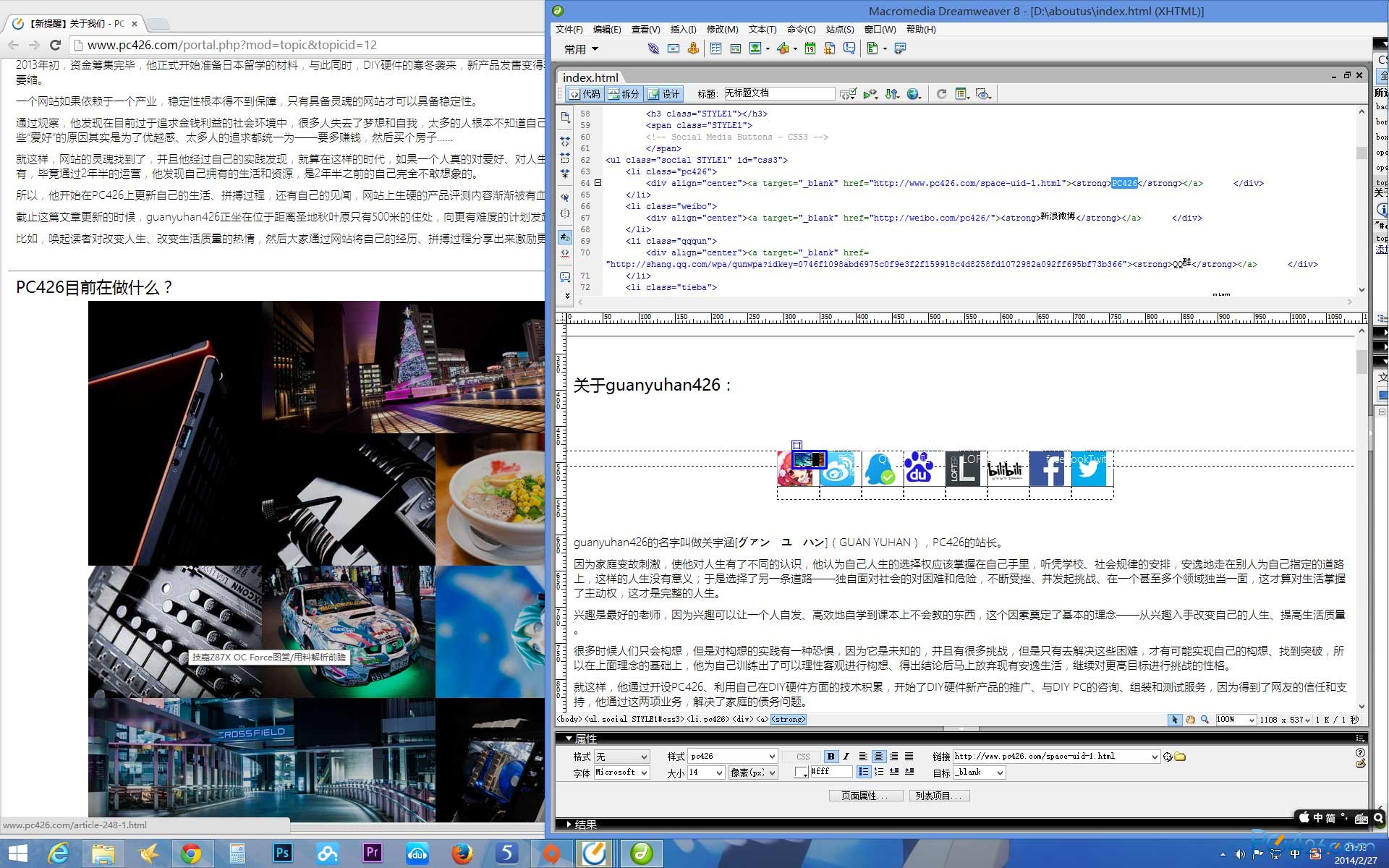Viewport: 1389px width, 868px height.
Task: Open the 编辑(E) menu
Action: coord(607,30)
